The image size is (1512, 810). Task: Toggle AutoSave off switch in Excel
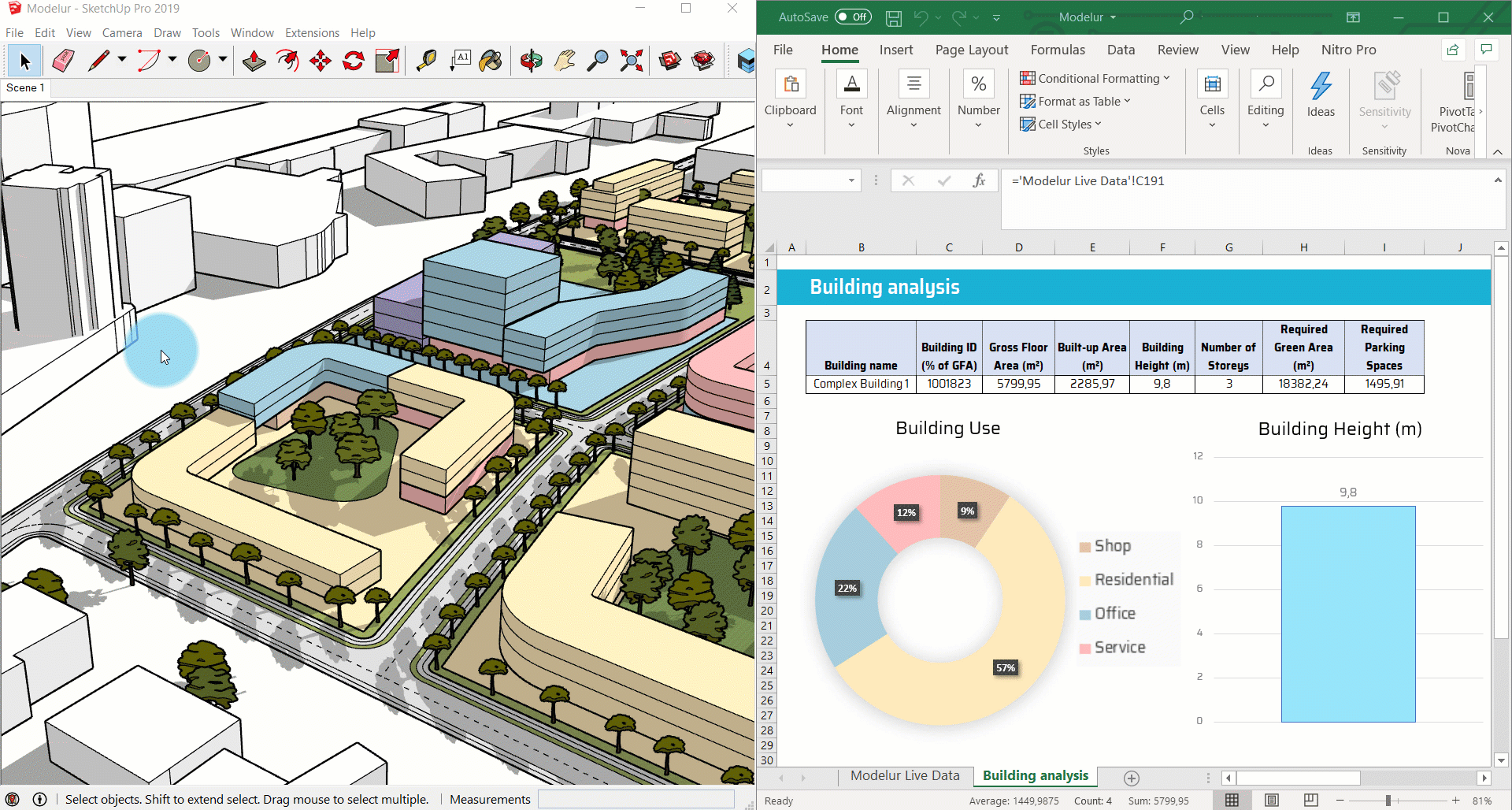point(853,16)
